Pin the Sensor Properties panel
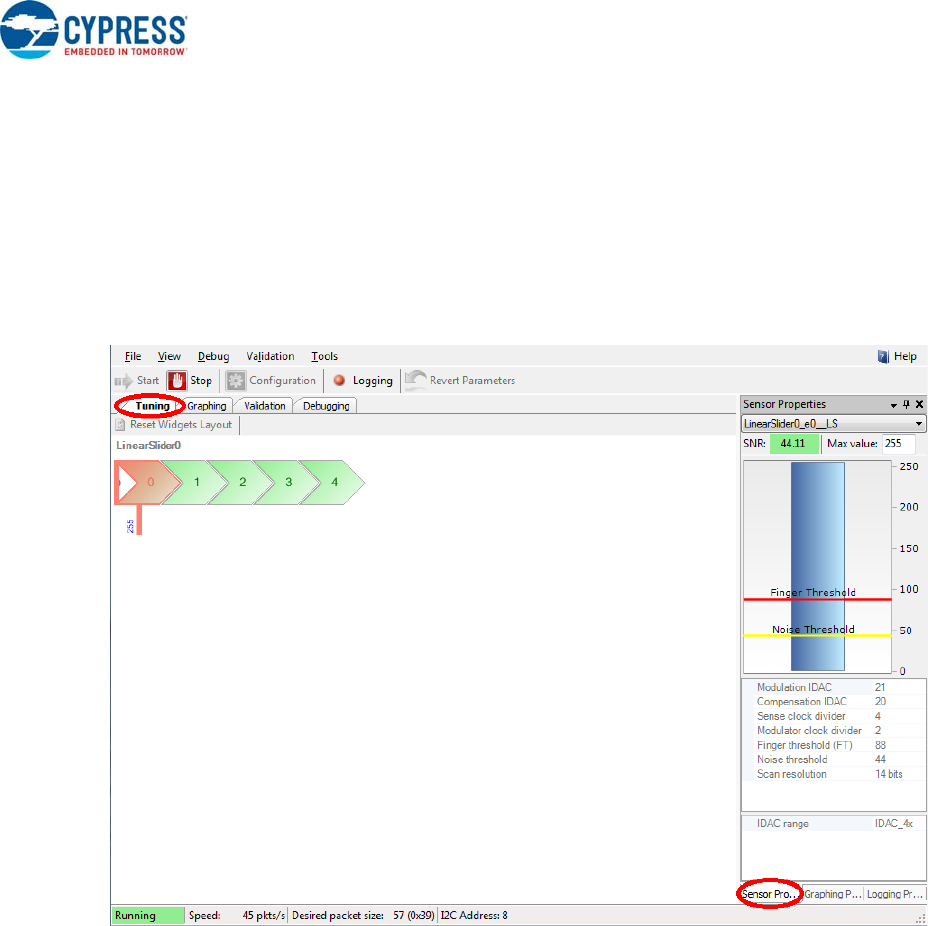This screenshot has height=926, width=928. (x=907, y=405)
